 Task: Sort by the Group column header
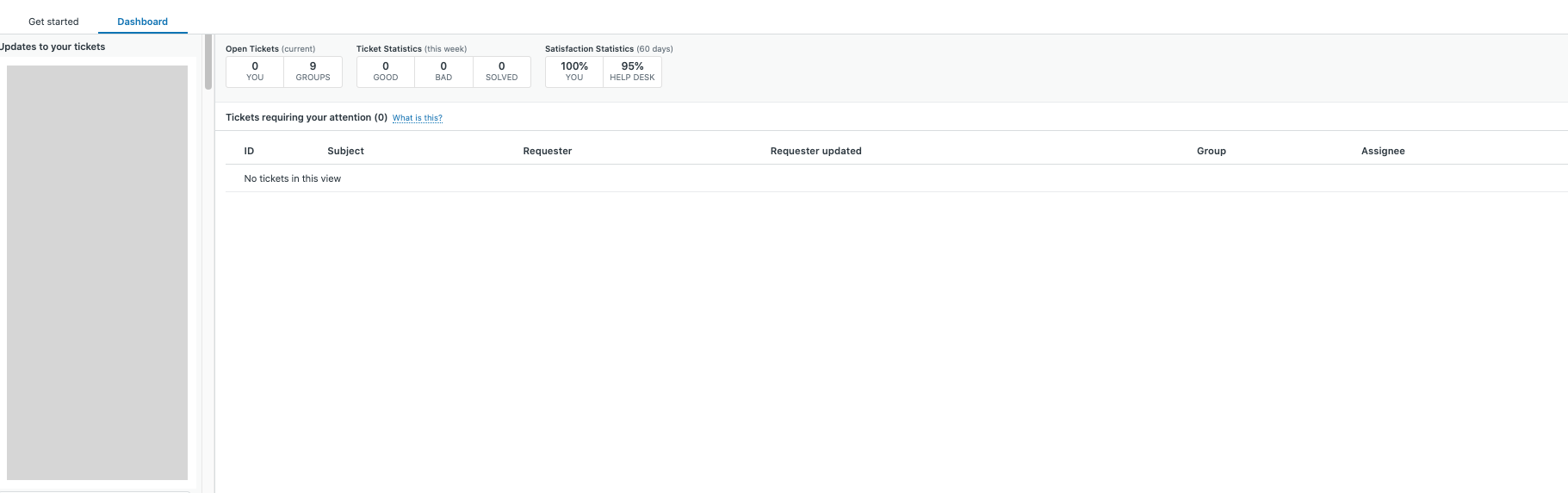(x=1211, y=151)
